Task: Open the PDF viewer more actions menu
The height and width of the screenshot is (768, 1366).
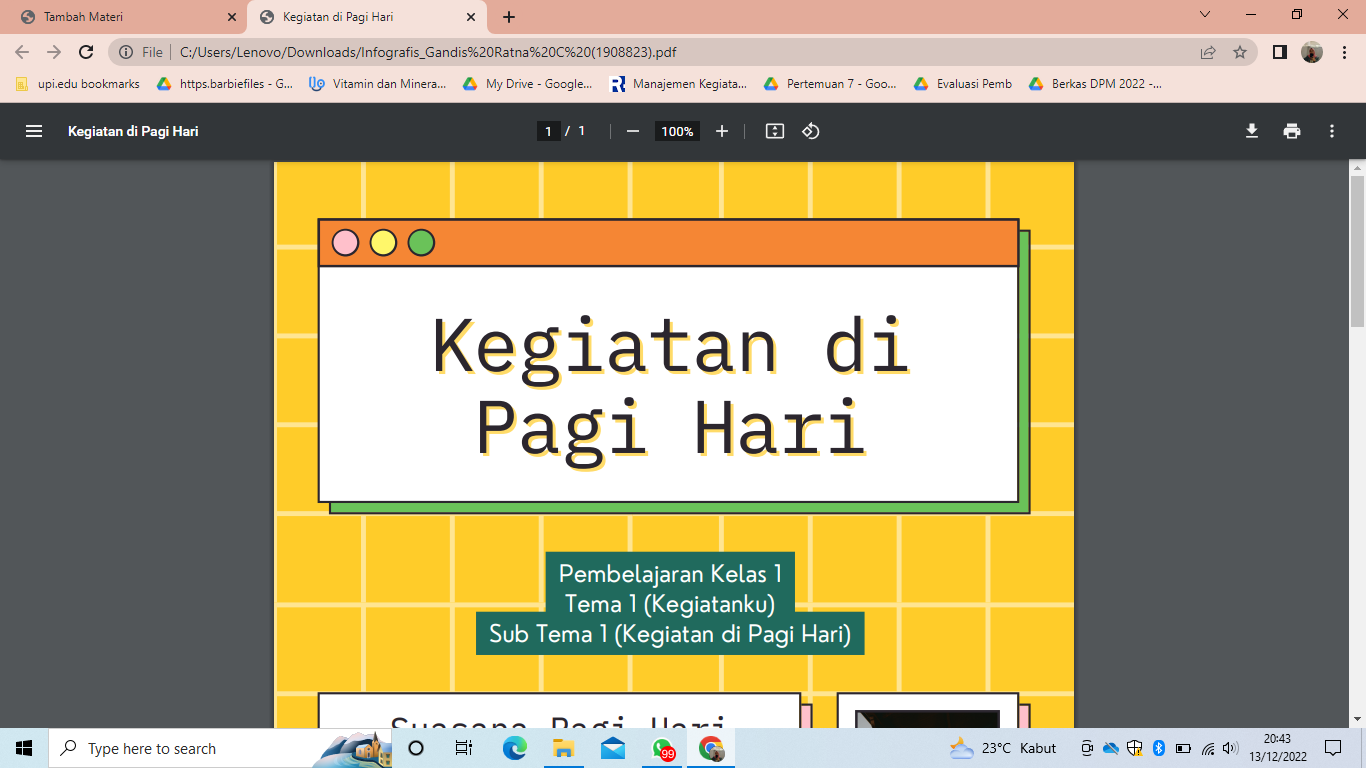Action: coord(1332,131)
